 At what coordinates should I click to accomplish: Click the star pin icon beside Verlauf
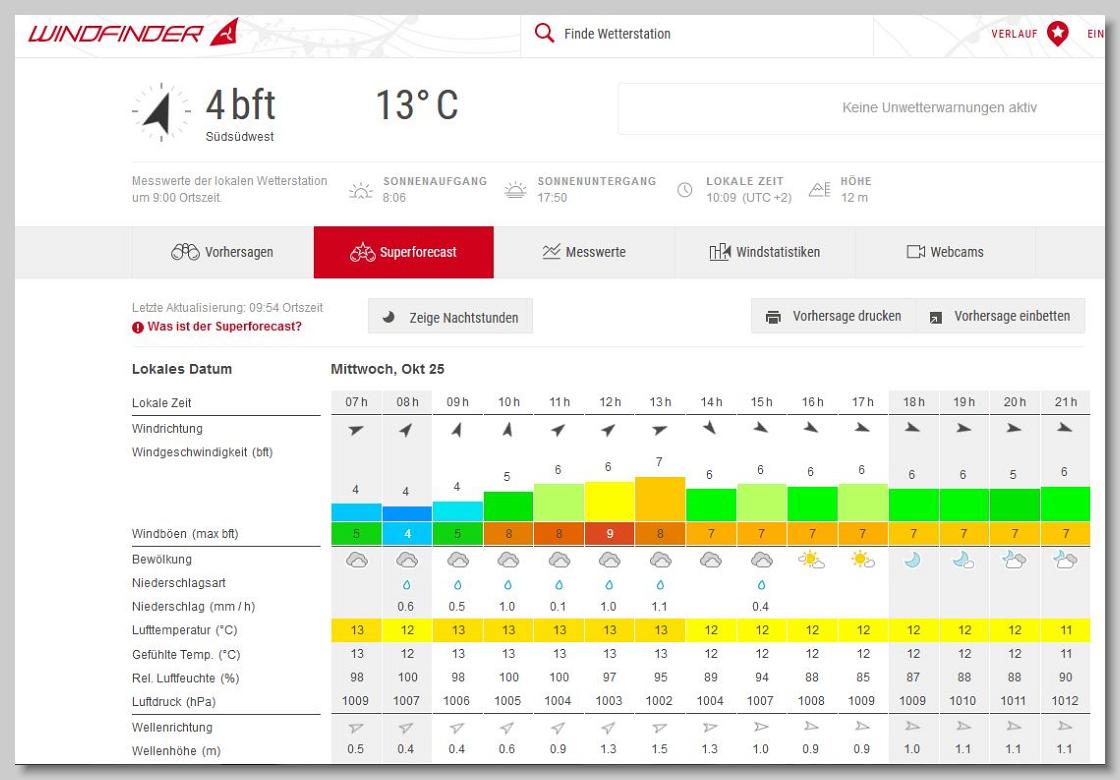1058,33
